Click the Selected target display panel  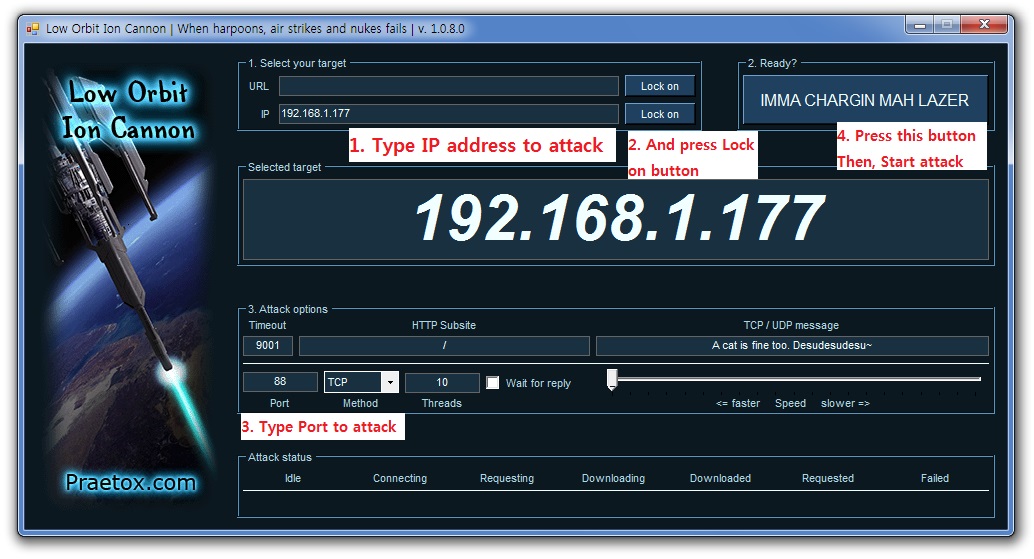615,219
